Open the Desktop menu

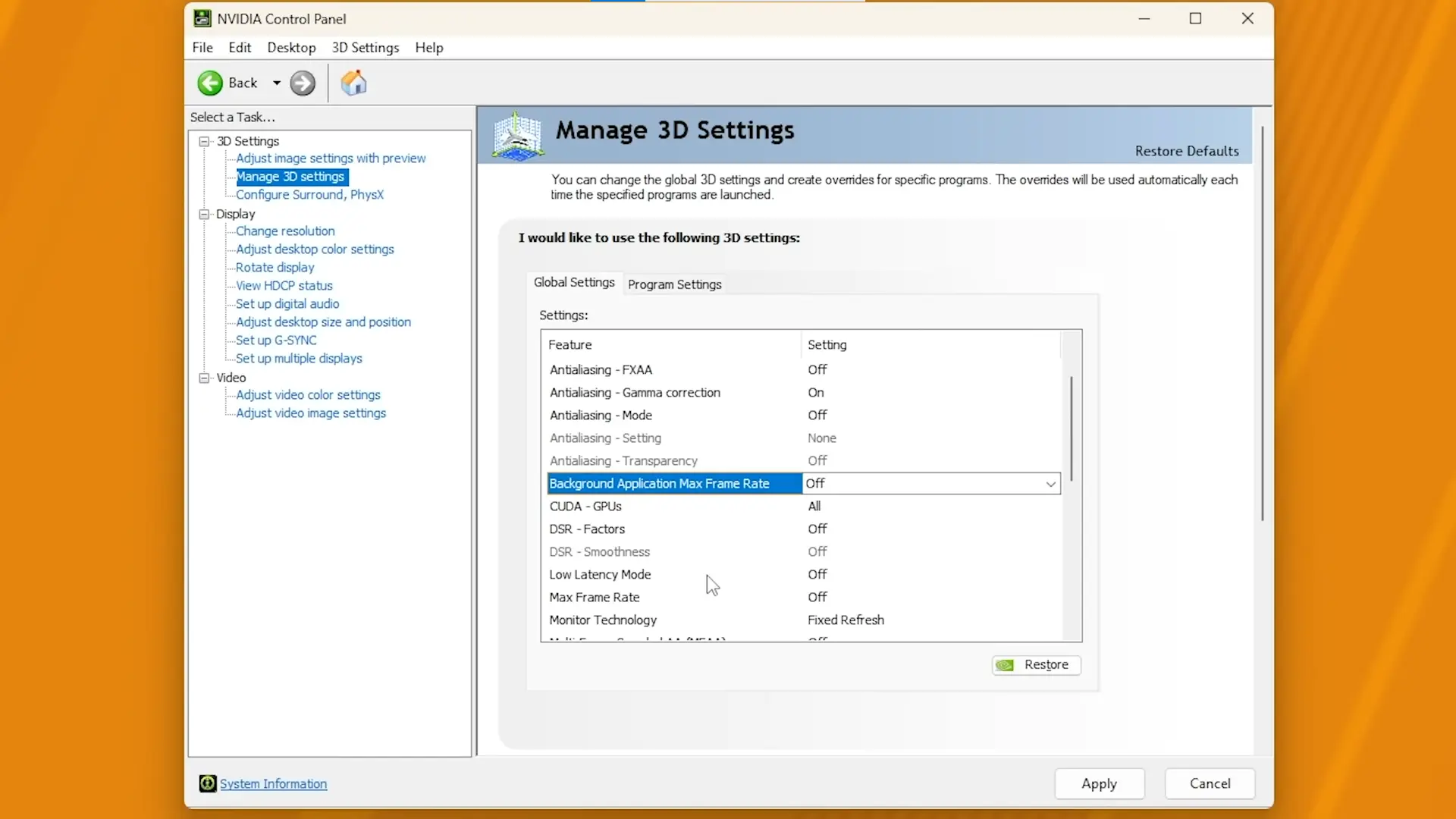point(291,47)
